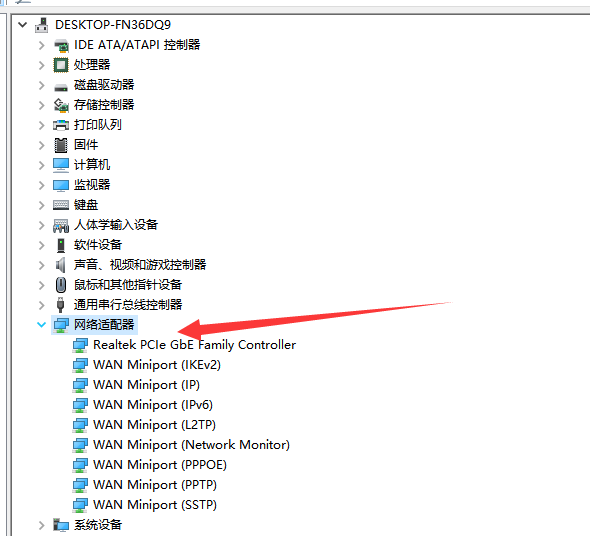Expand the 软件设备 node
Screen dimensions: 590x536
(x=41, y=245)
